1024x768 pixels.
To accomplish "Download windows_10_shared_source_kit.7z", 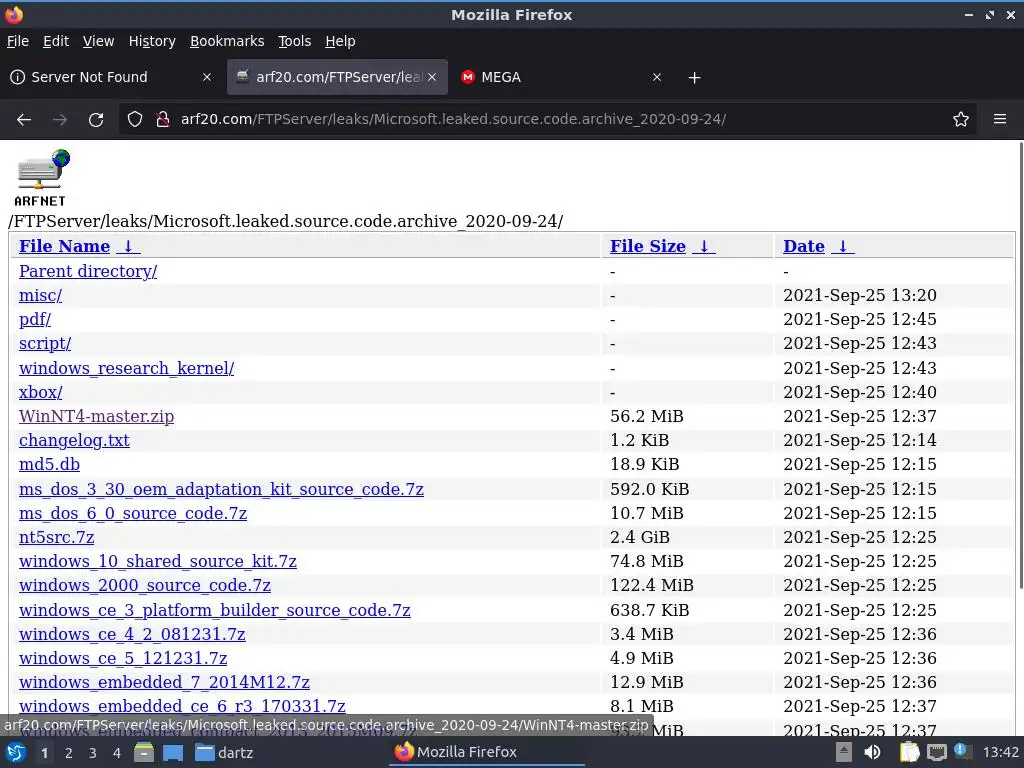I will [158, 562].
